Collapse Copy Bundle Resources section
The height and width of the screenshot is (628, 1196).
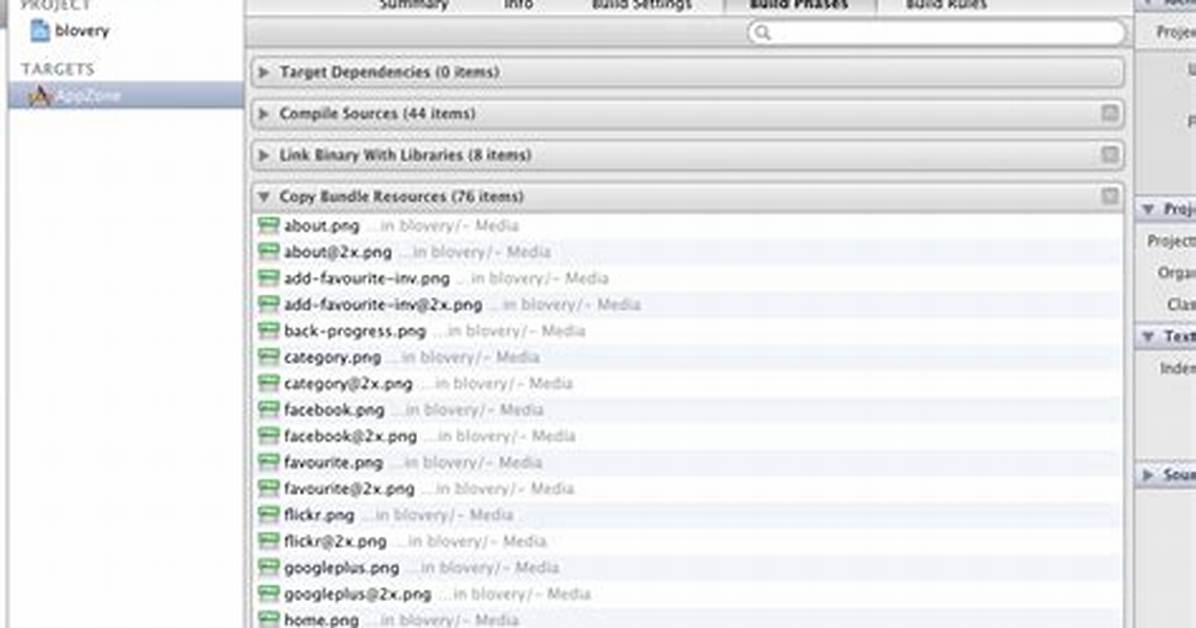point(264,197)
